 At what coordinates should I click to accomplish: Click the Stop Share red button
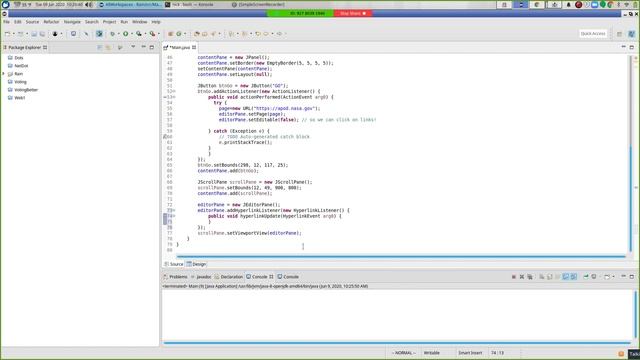(x=353, y=13)
